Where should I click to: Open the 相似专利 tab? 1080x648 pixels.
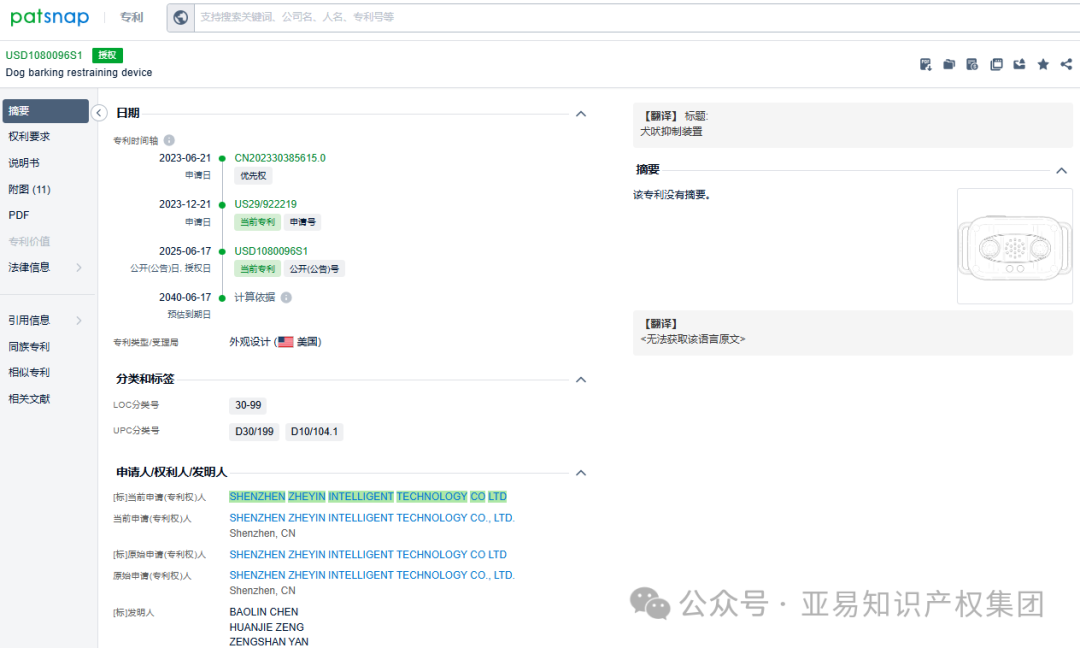point(29,373)
